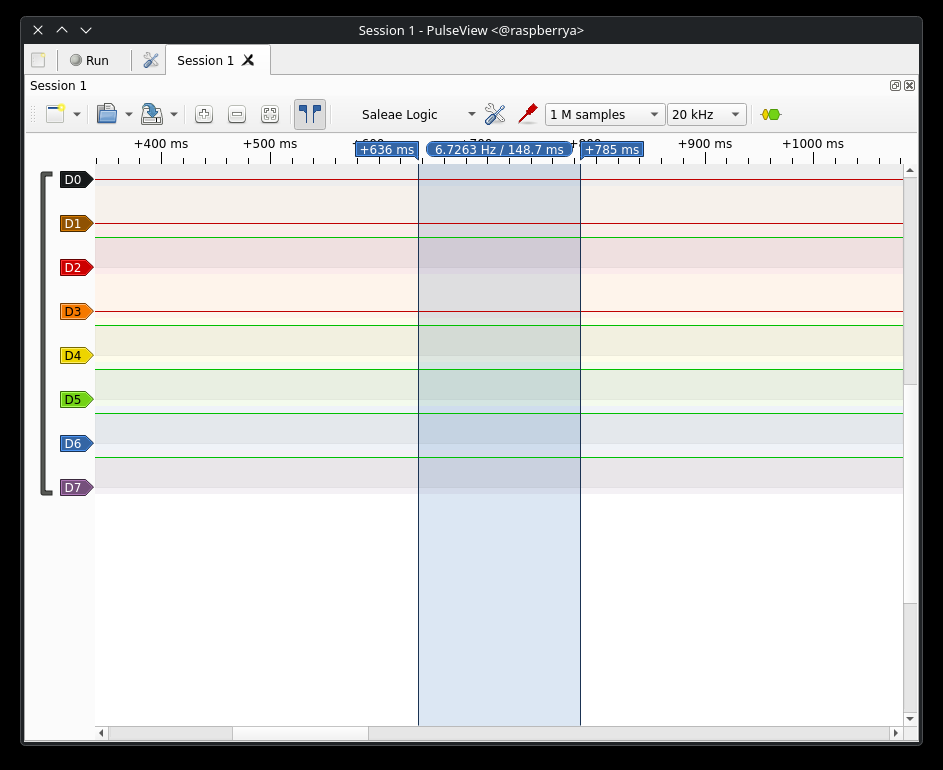The width and height of the screenshot is (943, 770).
Task: Click the Open file folder icon
Action: 107,114
